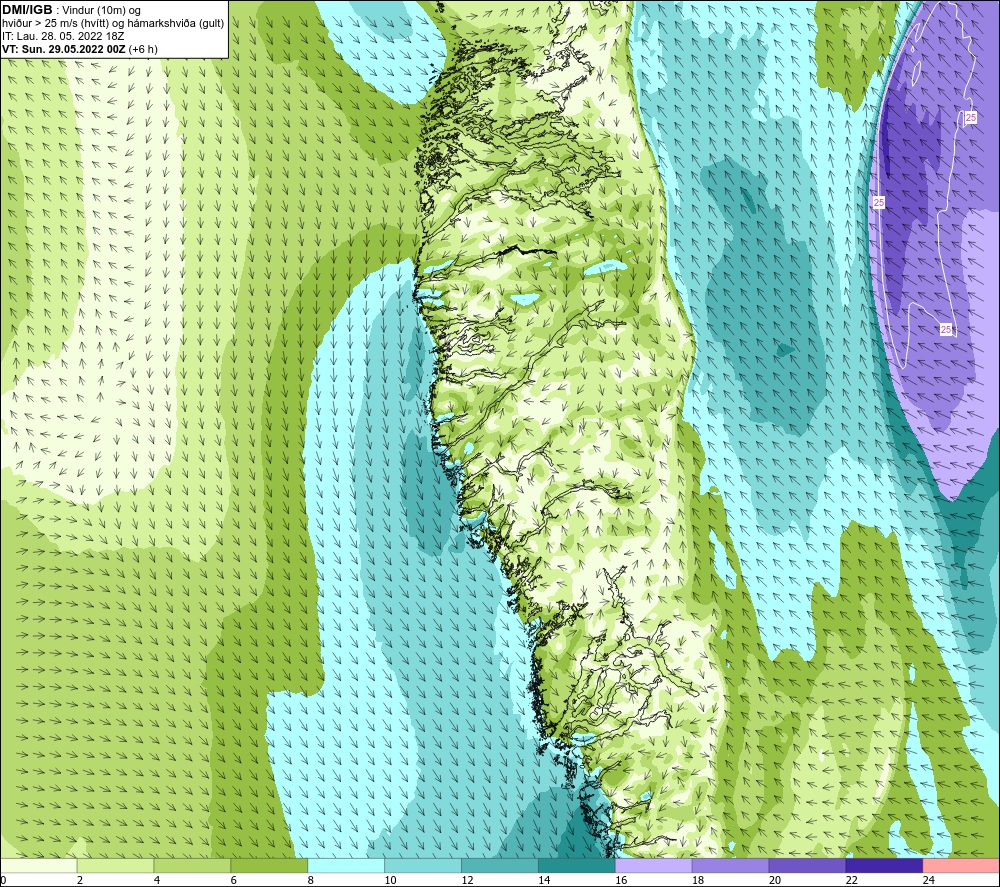Click the scale label "0"
The height and width of the screenshot is (887, 1000).
(3, 880)
